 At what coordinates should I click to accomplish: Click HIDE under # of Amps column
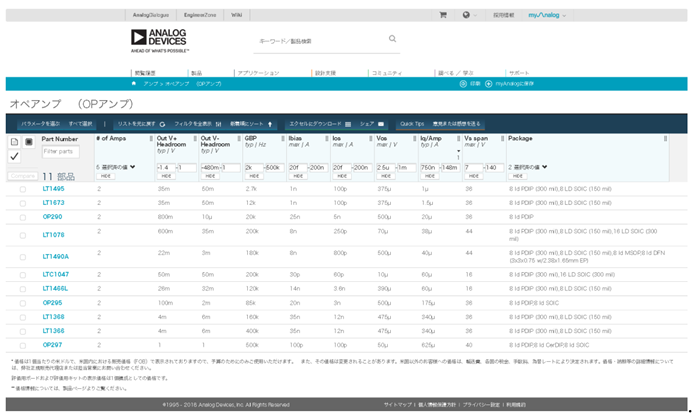coord(106,176)
